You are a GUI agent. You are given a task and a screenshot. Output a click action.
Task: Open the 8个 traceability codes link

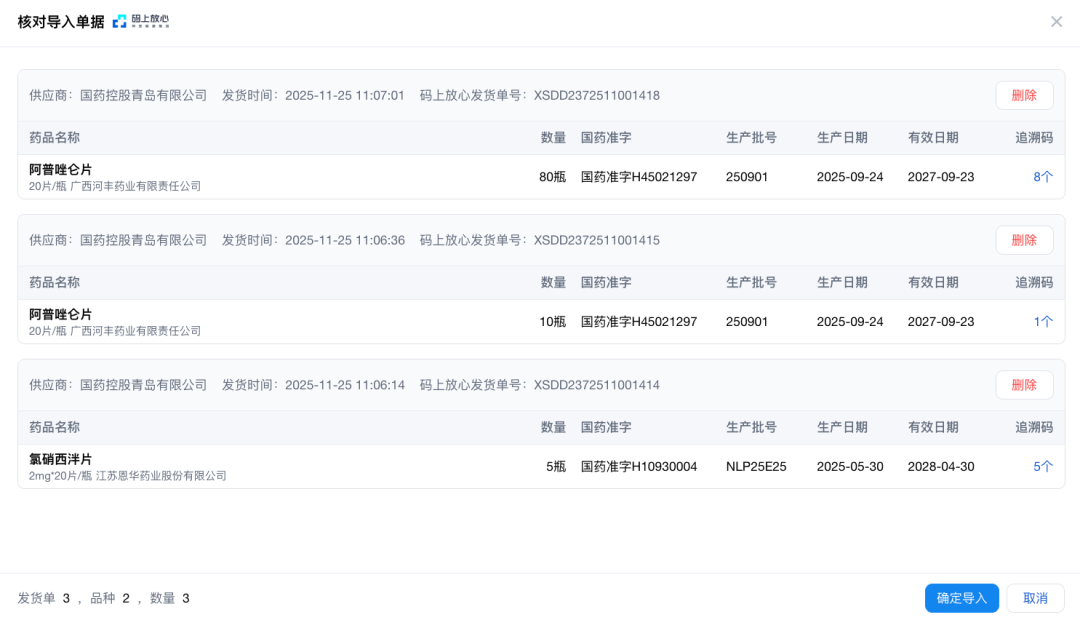coord(1043,177)
